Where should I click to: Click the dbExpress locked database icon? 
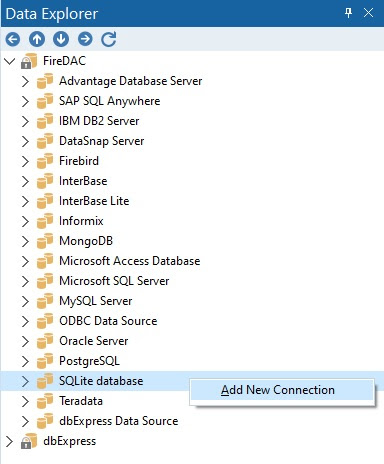pyautogui.click(x=29, y=441)
